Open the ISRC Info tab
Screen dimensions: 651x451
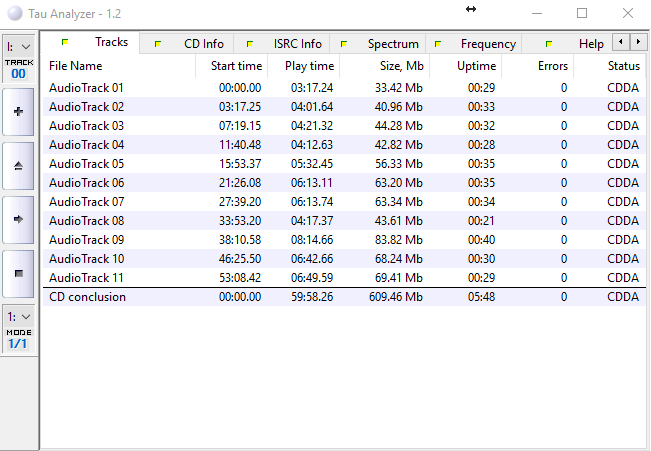281,44
